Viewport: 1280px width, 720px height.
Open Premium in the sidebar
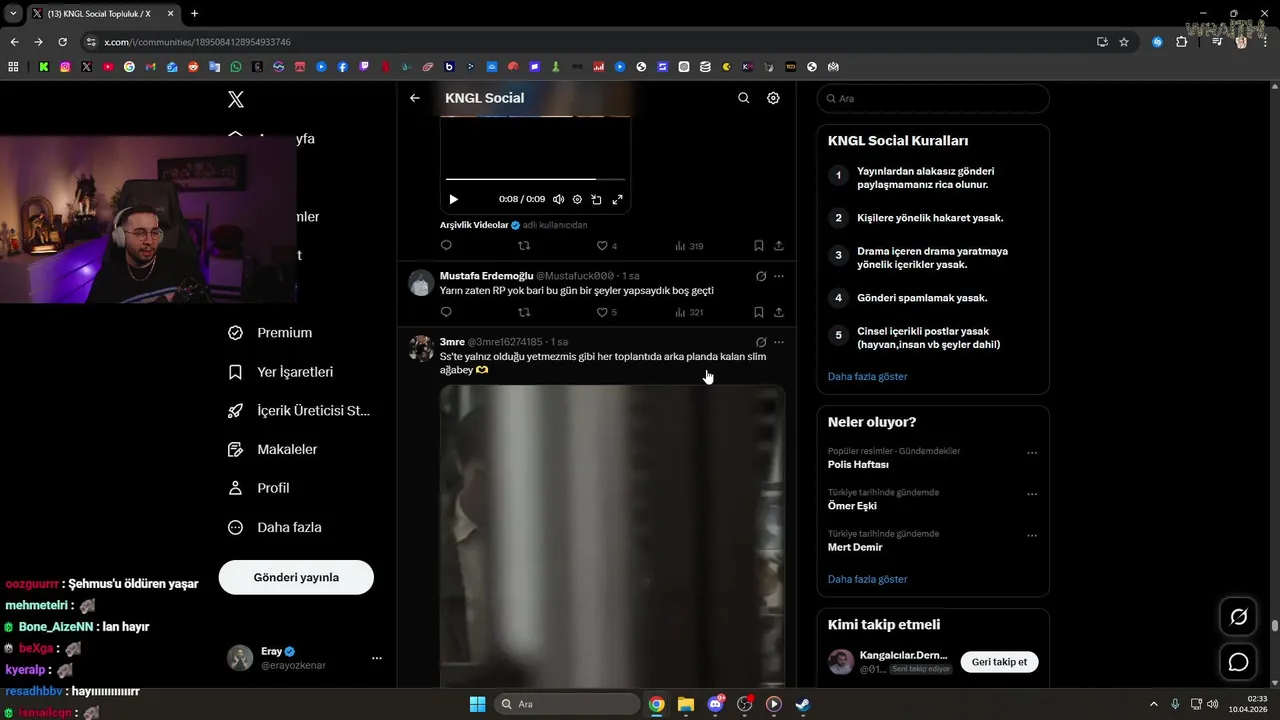tap(270, 333)
